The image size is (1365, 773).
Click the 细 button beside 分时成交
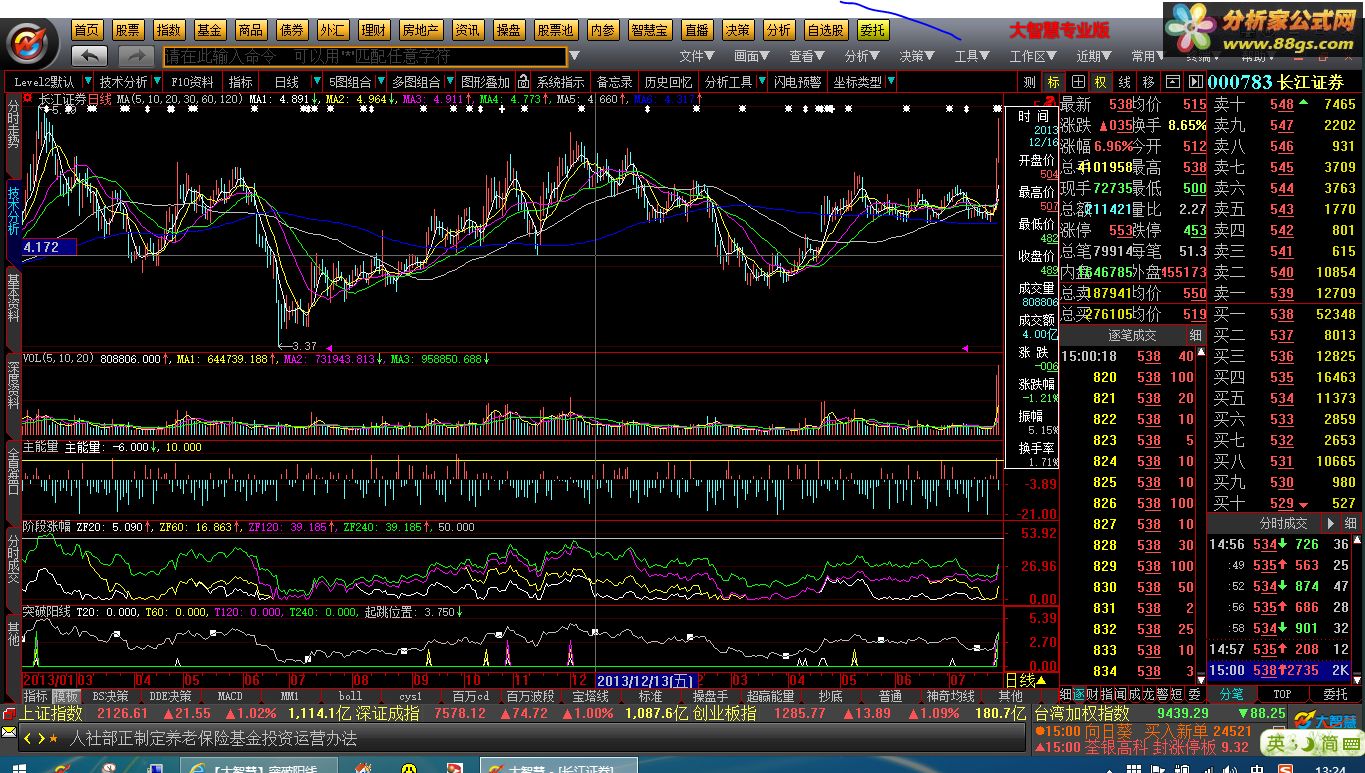coord(1350,523)
